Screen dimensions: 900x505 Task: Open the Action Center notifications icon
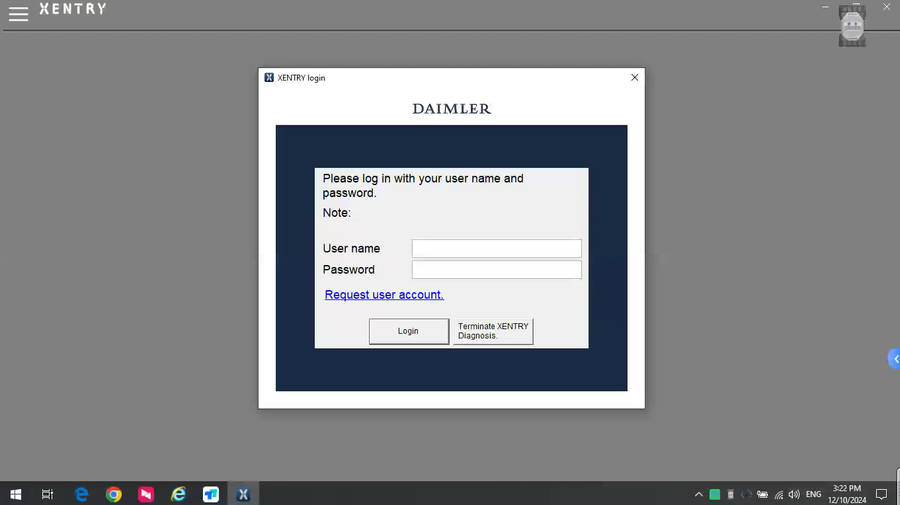(x=882, y=494)
